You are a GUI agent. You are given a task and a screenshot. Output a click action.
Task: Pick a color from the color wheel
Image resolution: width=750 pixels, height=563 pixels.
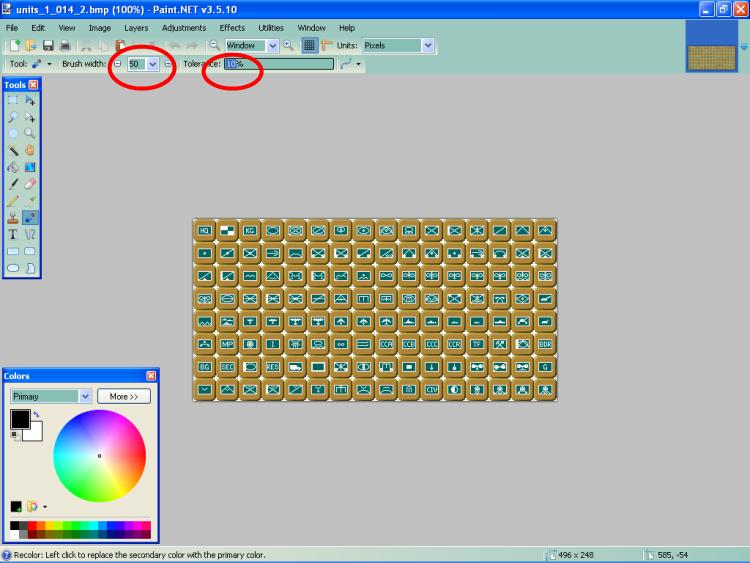(99, 455)
